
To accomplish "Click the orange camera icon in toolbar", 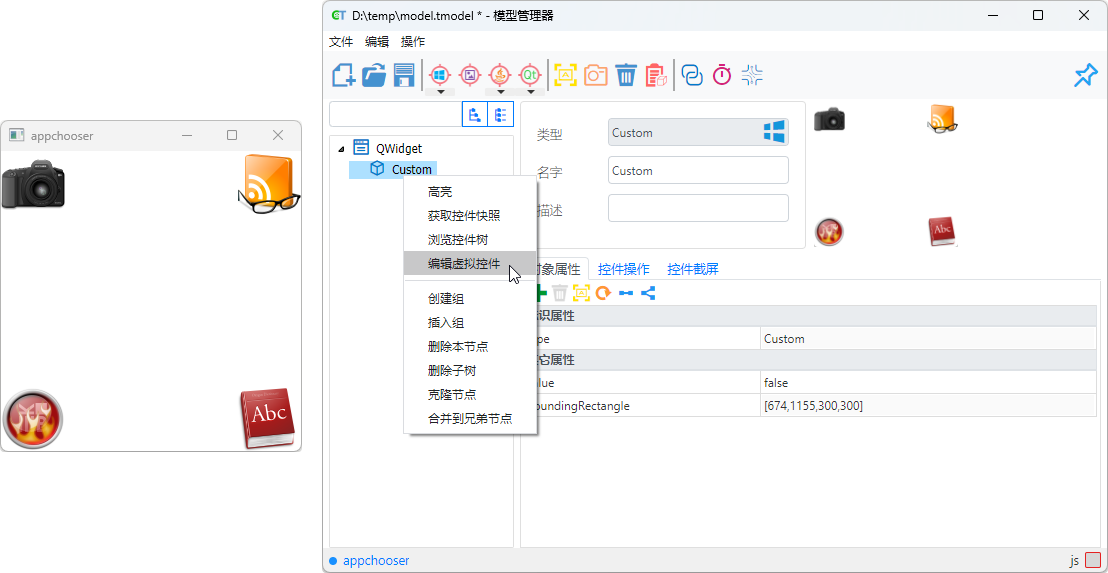I will pos(596,75).
